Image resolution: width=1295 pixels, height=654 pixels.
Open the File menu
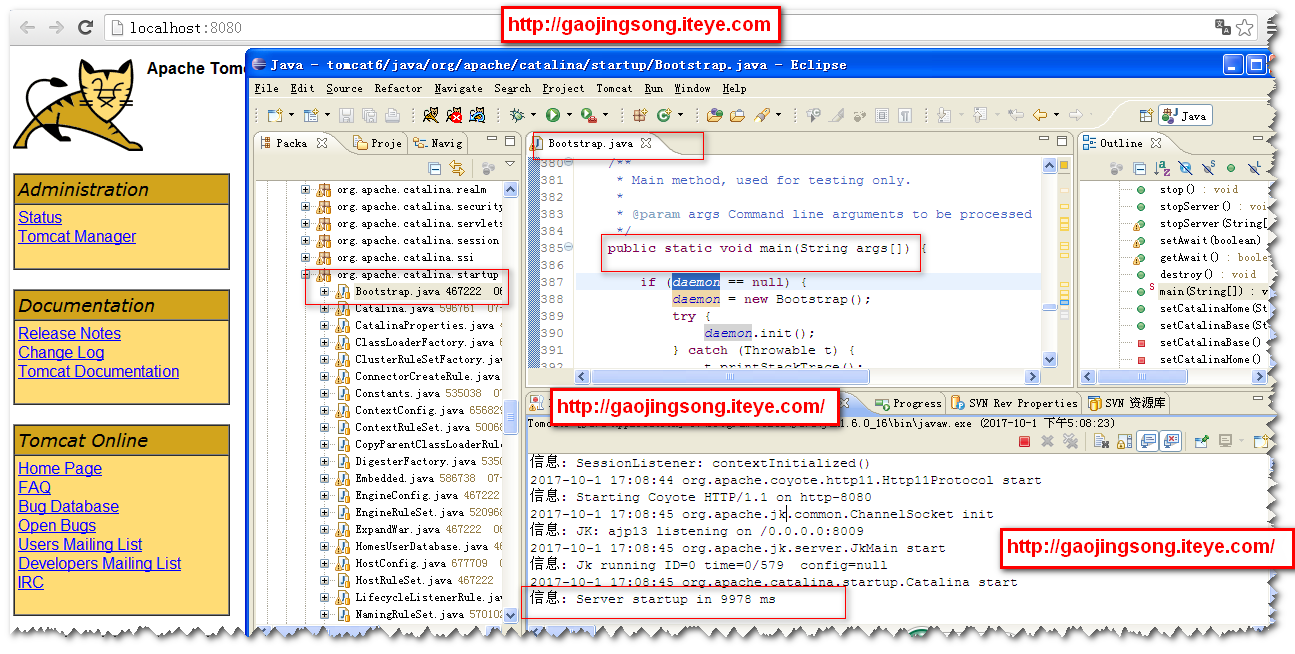point(266,88)
